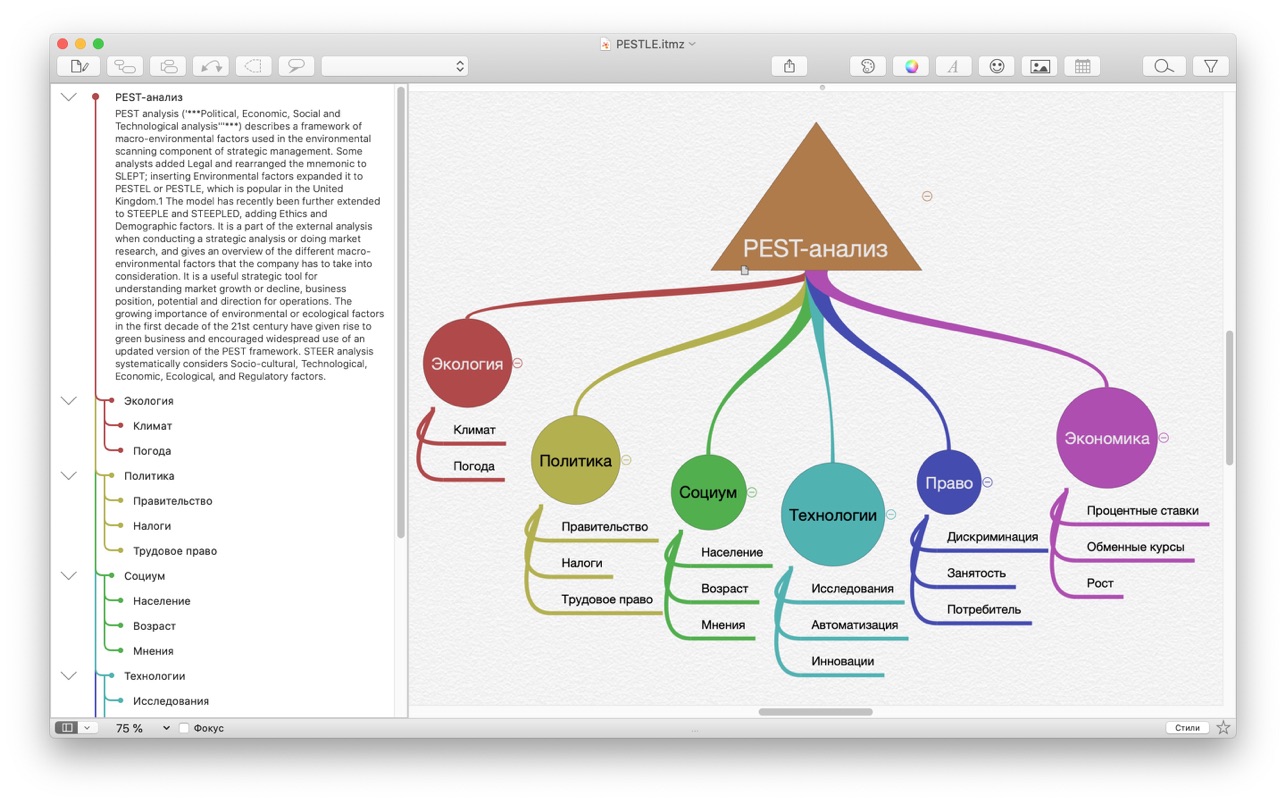This screenshot has height=804, width=1286.
Task: Open the emoji icon picker
Action: 997,66
